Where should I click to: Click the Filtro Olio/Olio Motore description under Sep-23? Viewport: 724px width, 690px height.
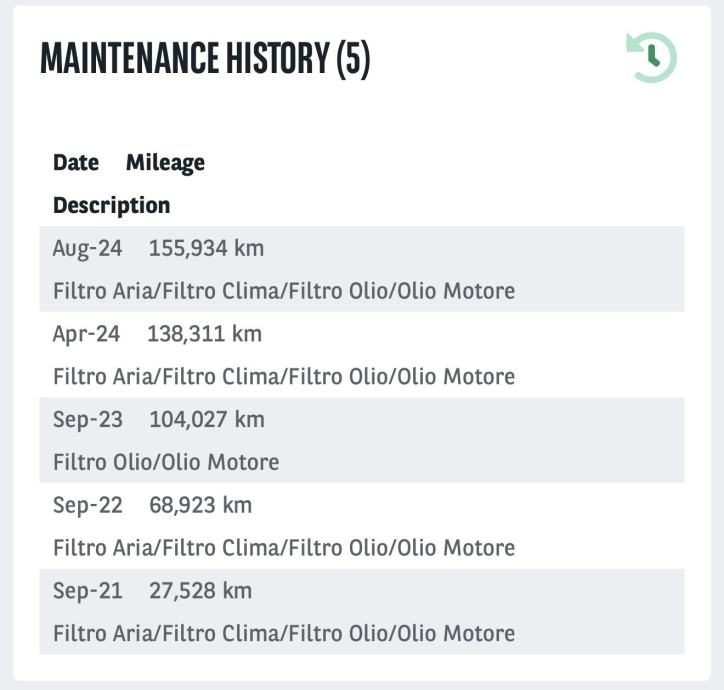(166, 463)
